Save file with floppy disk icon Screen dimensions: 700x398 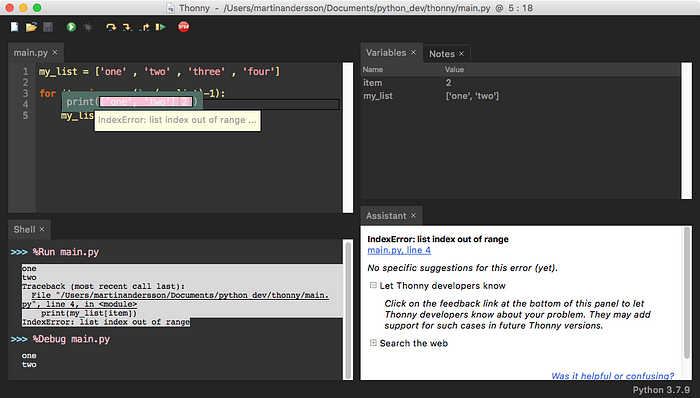(48, 27)
